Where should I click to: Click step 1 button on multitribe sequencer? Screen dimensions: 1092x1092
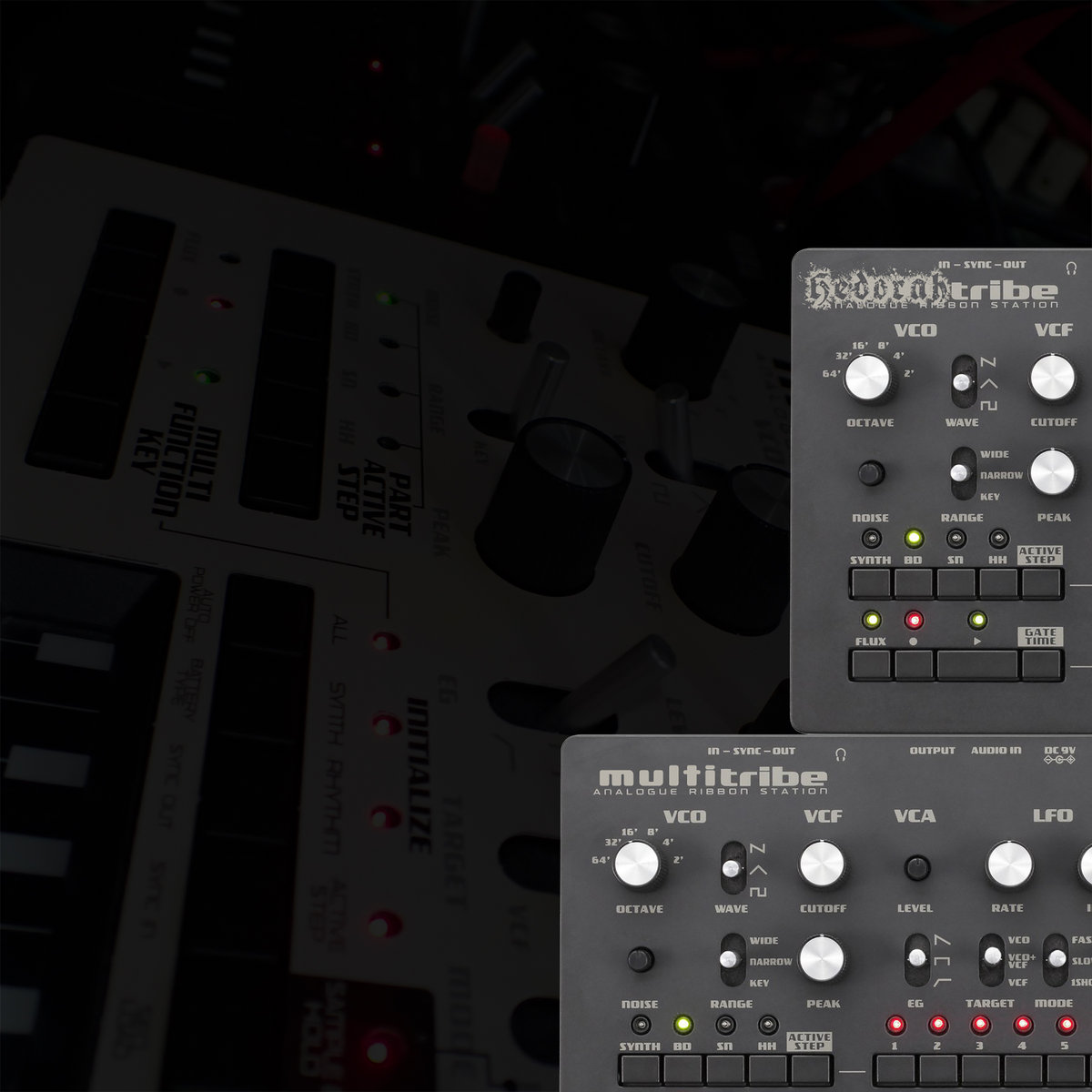(x=895, y=1068)
